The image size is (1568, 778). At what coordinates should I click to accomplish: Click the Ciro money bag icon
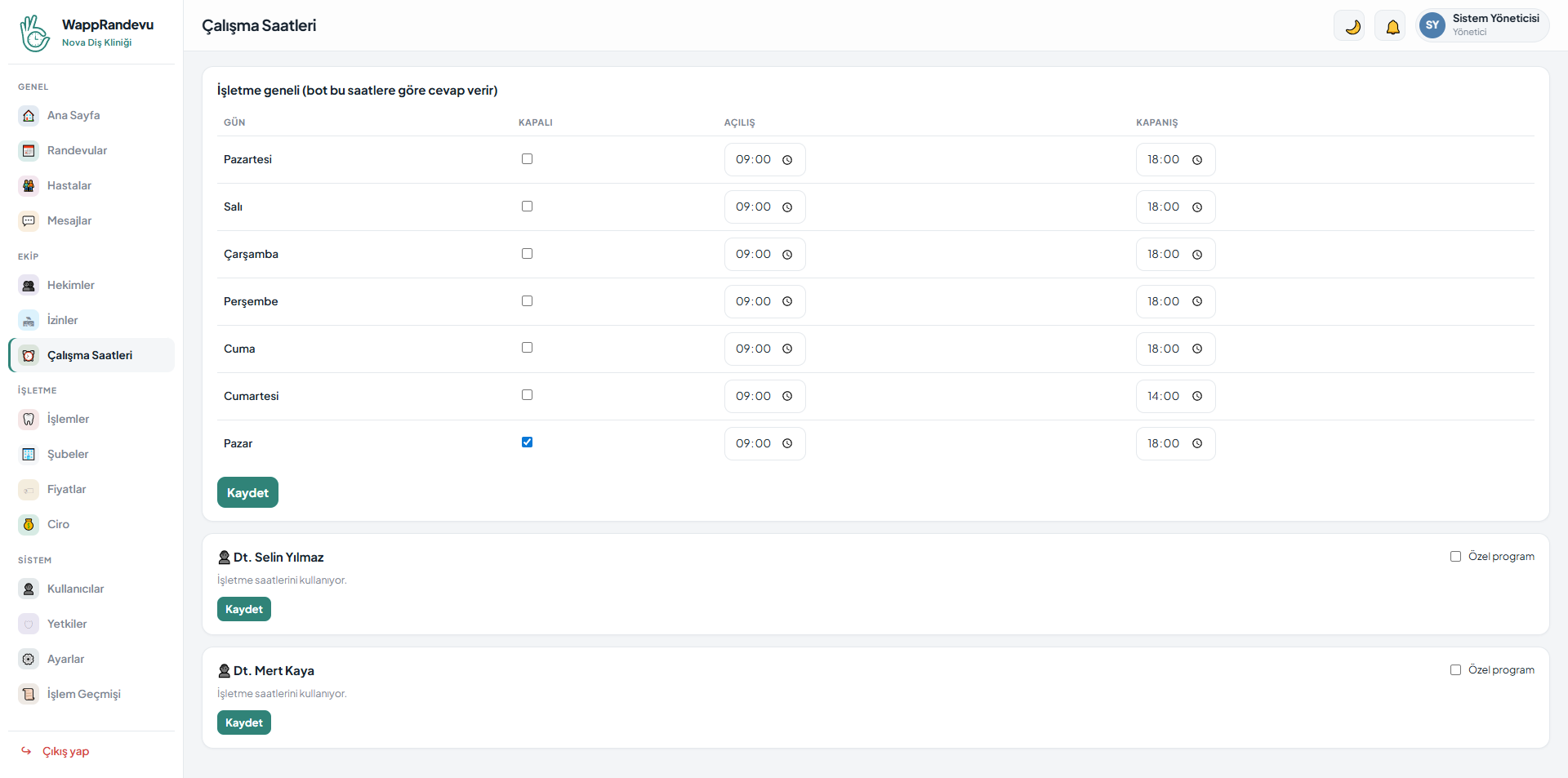click(x=29, y=524)
